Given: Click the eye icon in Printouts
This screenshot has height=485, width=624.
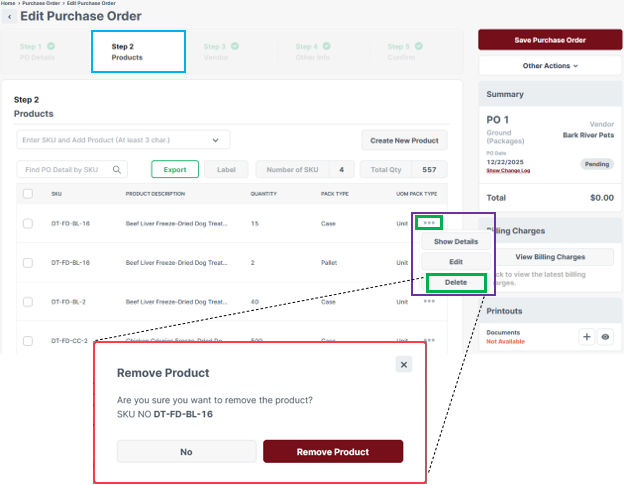Looking at the screenshot, I should [604, 337].
